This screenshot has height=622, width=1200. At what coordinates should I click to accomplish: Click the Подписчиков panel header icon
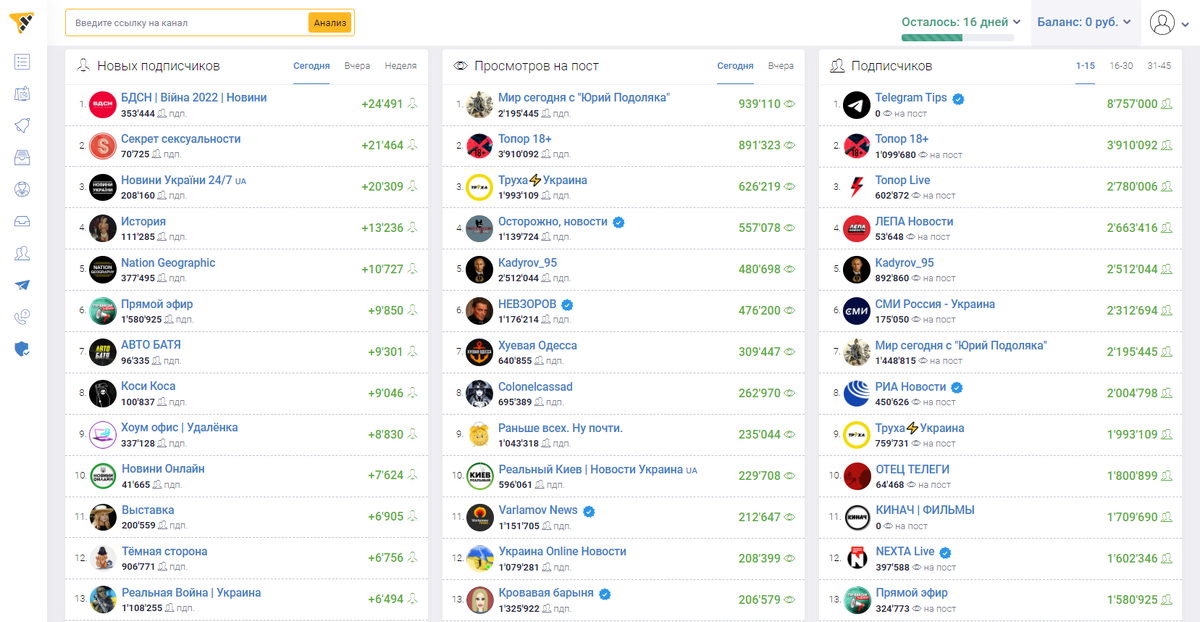(837, 66)
